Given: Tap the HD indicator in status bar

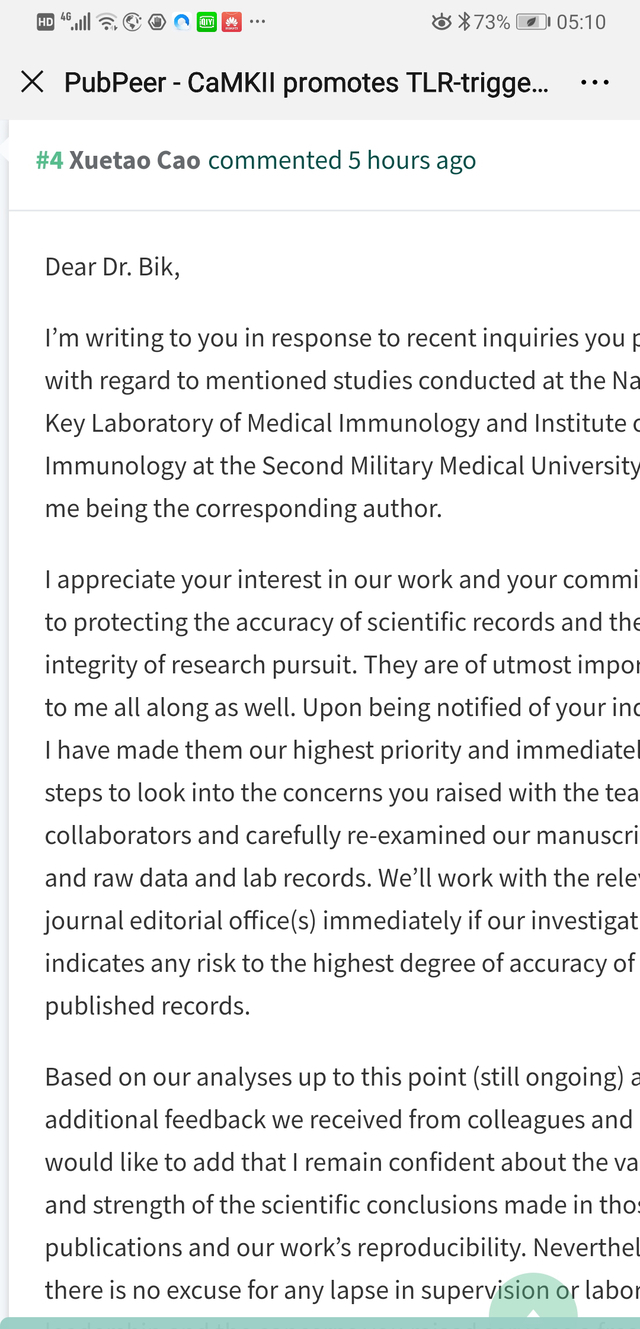Looking at the screenshot, I should click(x=45, y=22).
